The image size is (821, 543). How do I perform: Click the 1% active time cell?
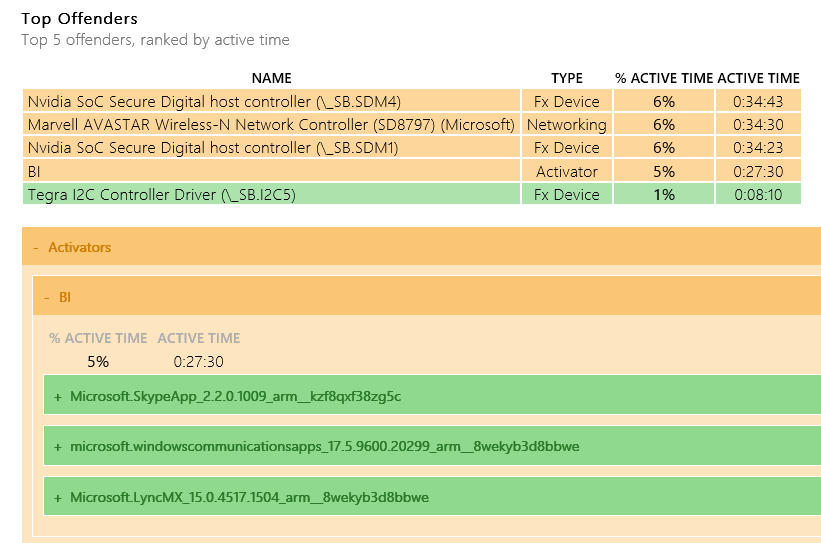click(663, 194)
